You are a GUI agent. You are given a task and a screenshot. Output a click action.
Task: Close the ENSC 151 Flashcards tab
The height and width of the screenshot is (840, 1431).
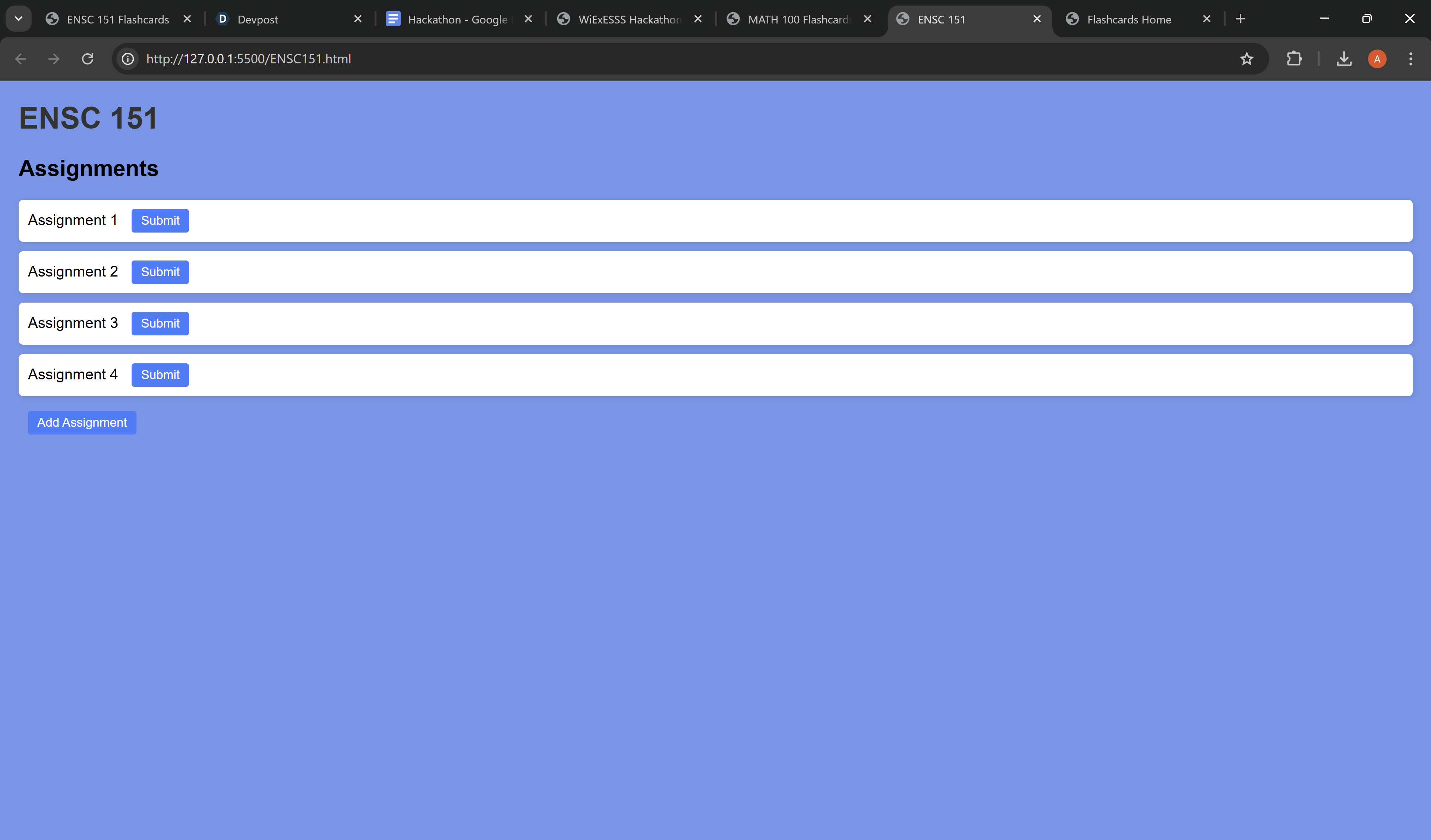pos(187,19)
